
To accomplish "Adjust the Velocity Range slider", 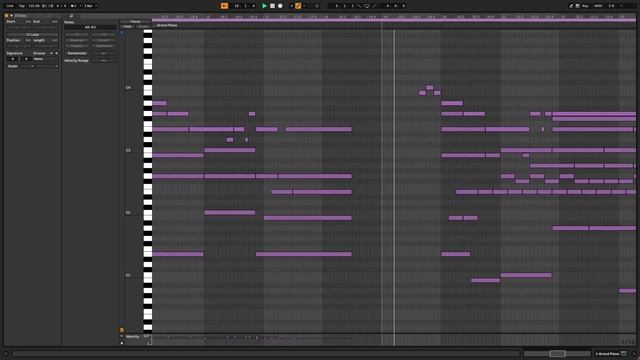I will tap(104, 60).
